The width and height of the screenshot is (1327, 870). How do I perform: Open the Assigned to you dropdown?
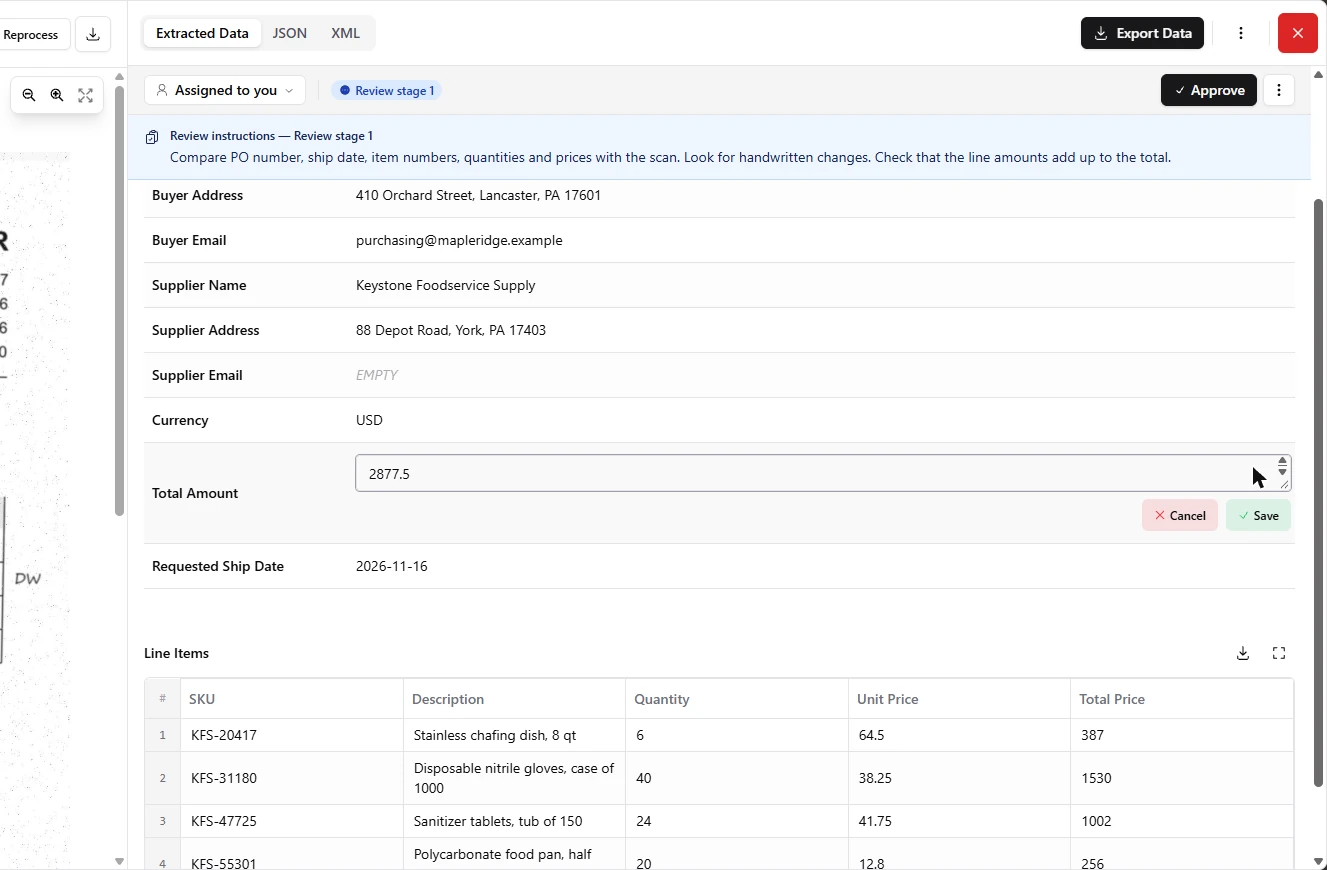[x=225, y=90]
